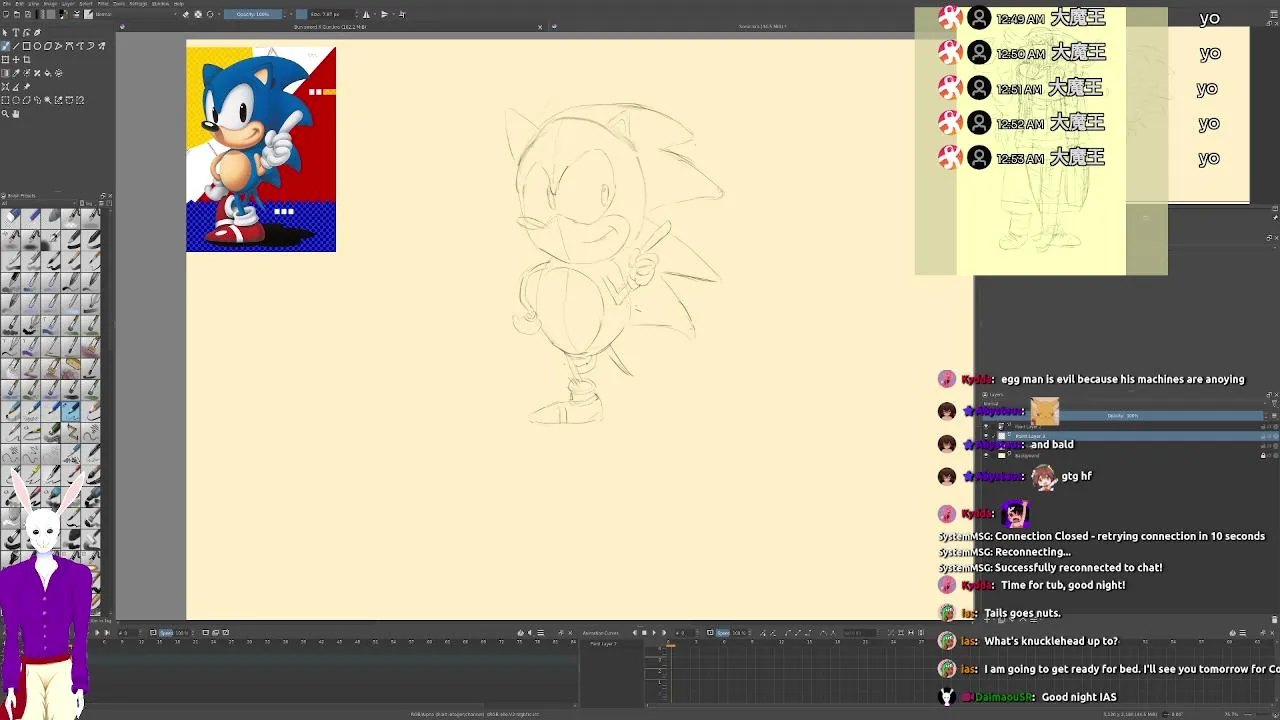
Task: Select the Move tool in the toolbox
Action: tap(16, 59)
